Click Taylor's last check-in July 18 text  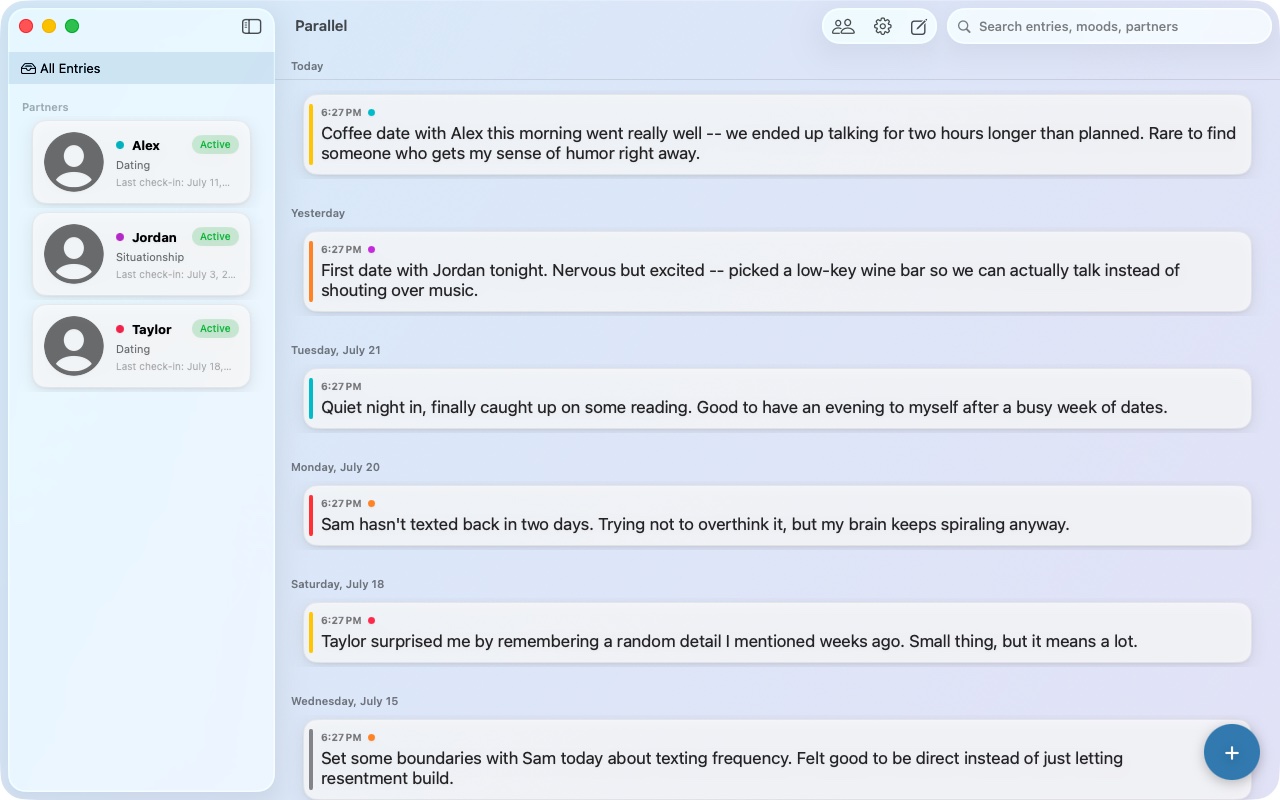(x=175, y=367)
